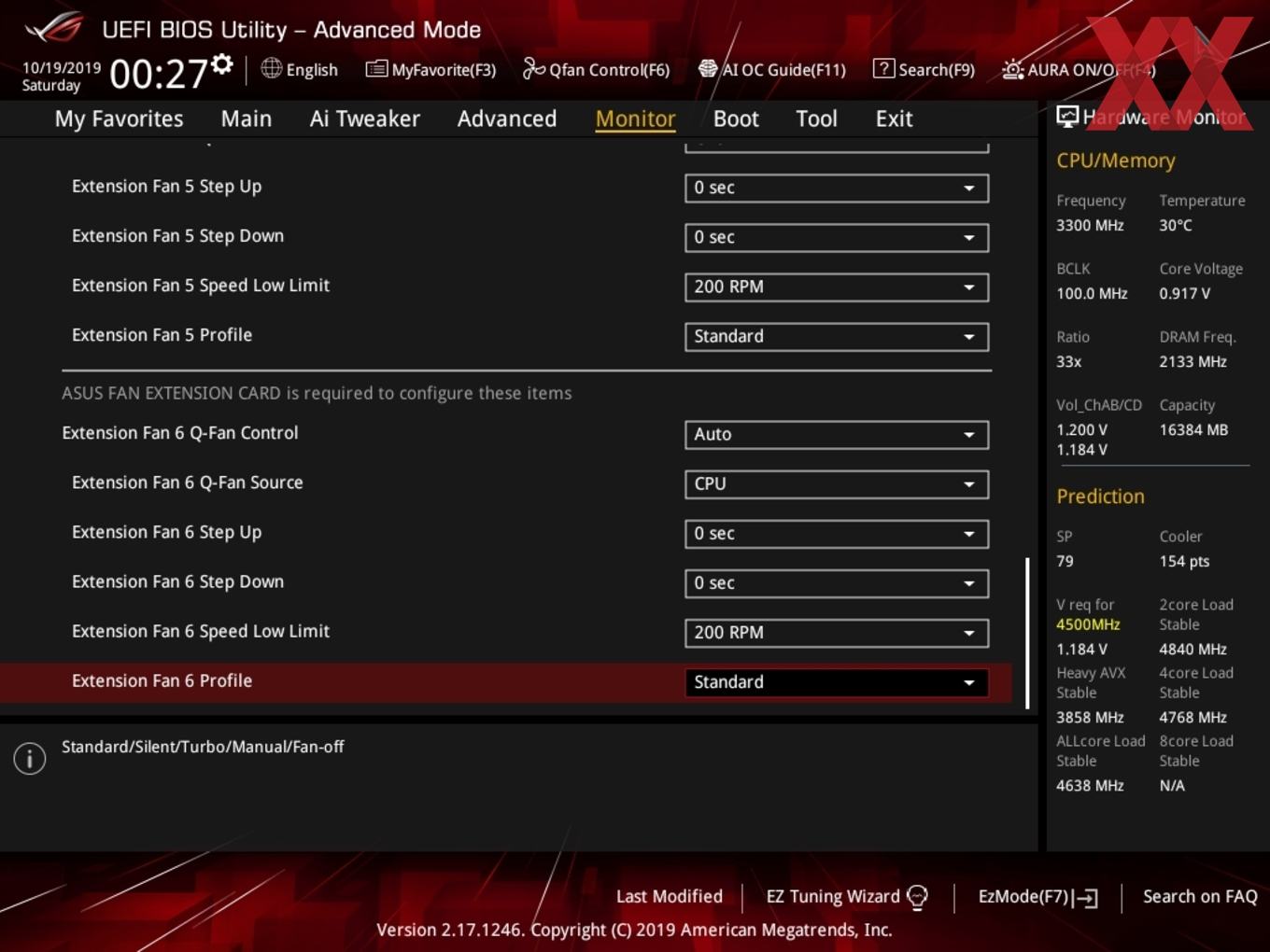
Task: Click the EzMode(F7) exit arrow icon
Action: (1086, 898)
